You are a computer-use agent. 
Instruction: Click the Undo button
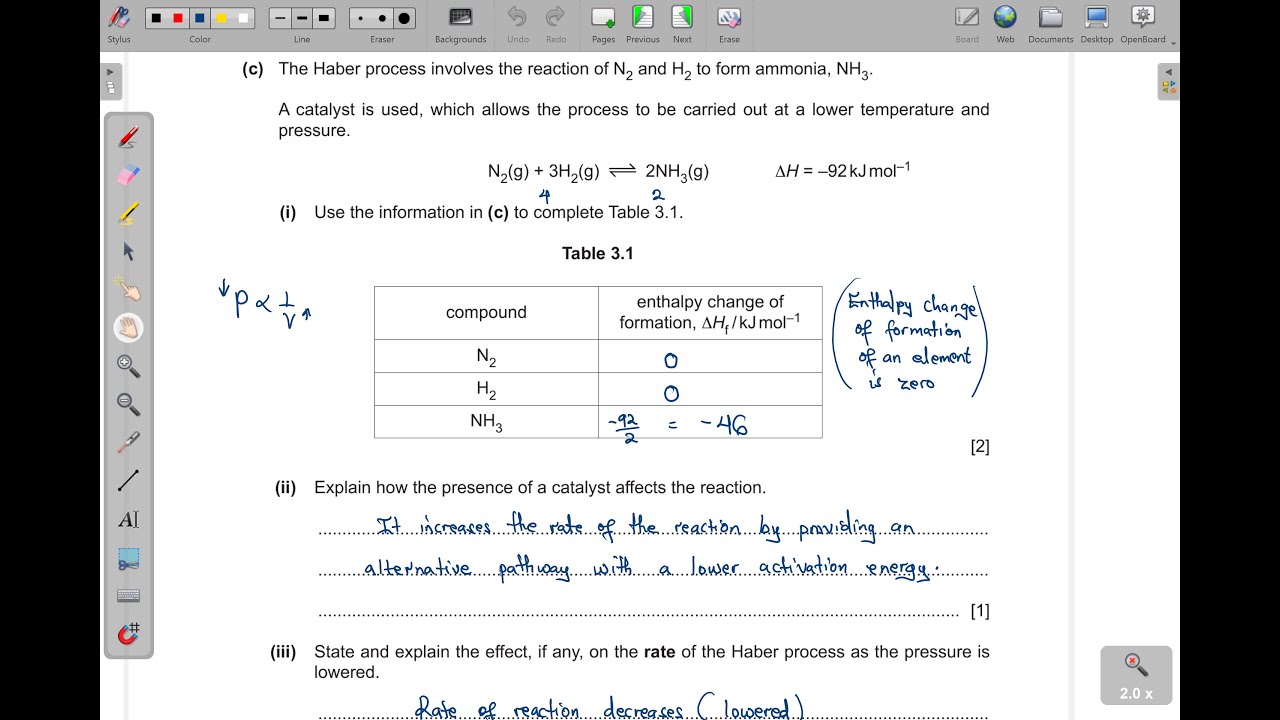(517, 24)
